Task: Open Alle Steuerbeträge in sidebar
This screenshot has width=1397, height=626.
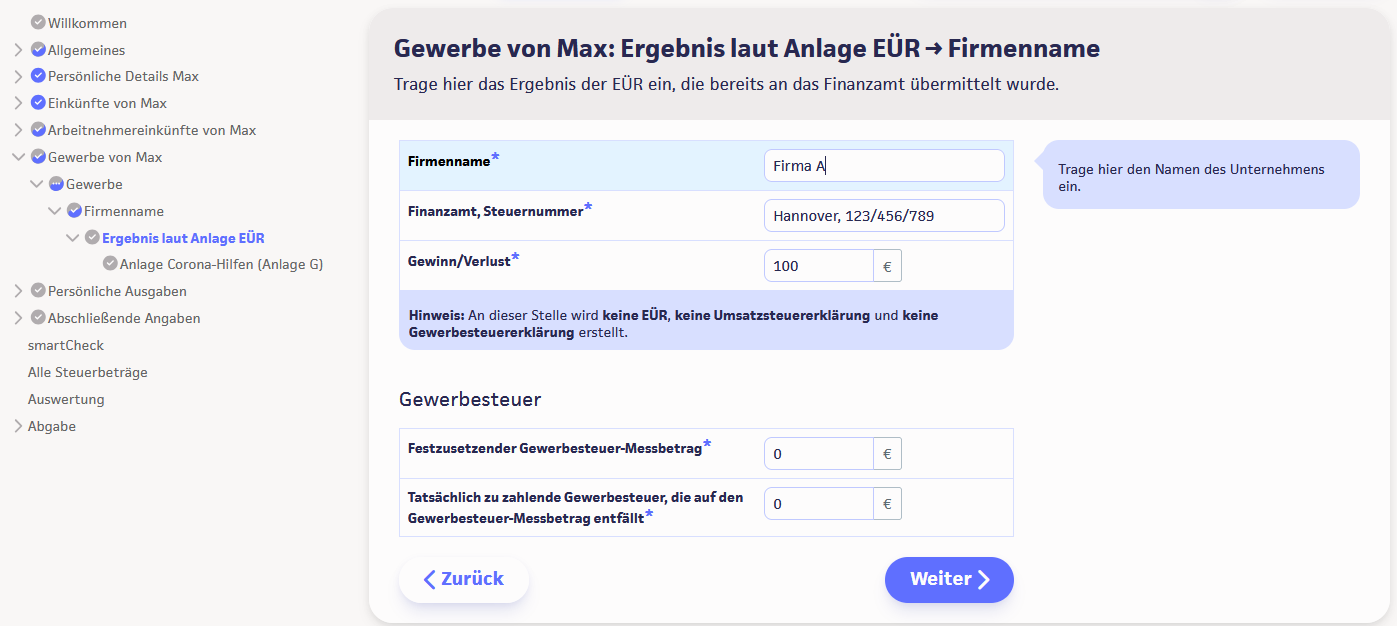Action: click(87, 372)
